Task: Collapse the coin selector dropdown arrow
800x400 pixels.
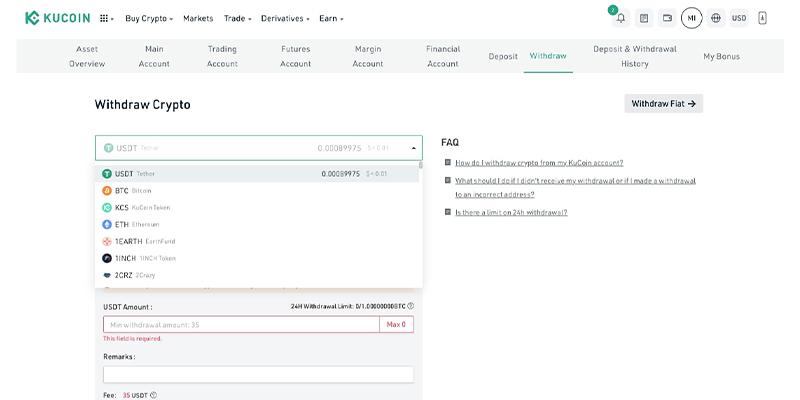Action: click(413, 148)
